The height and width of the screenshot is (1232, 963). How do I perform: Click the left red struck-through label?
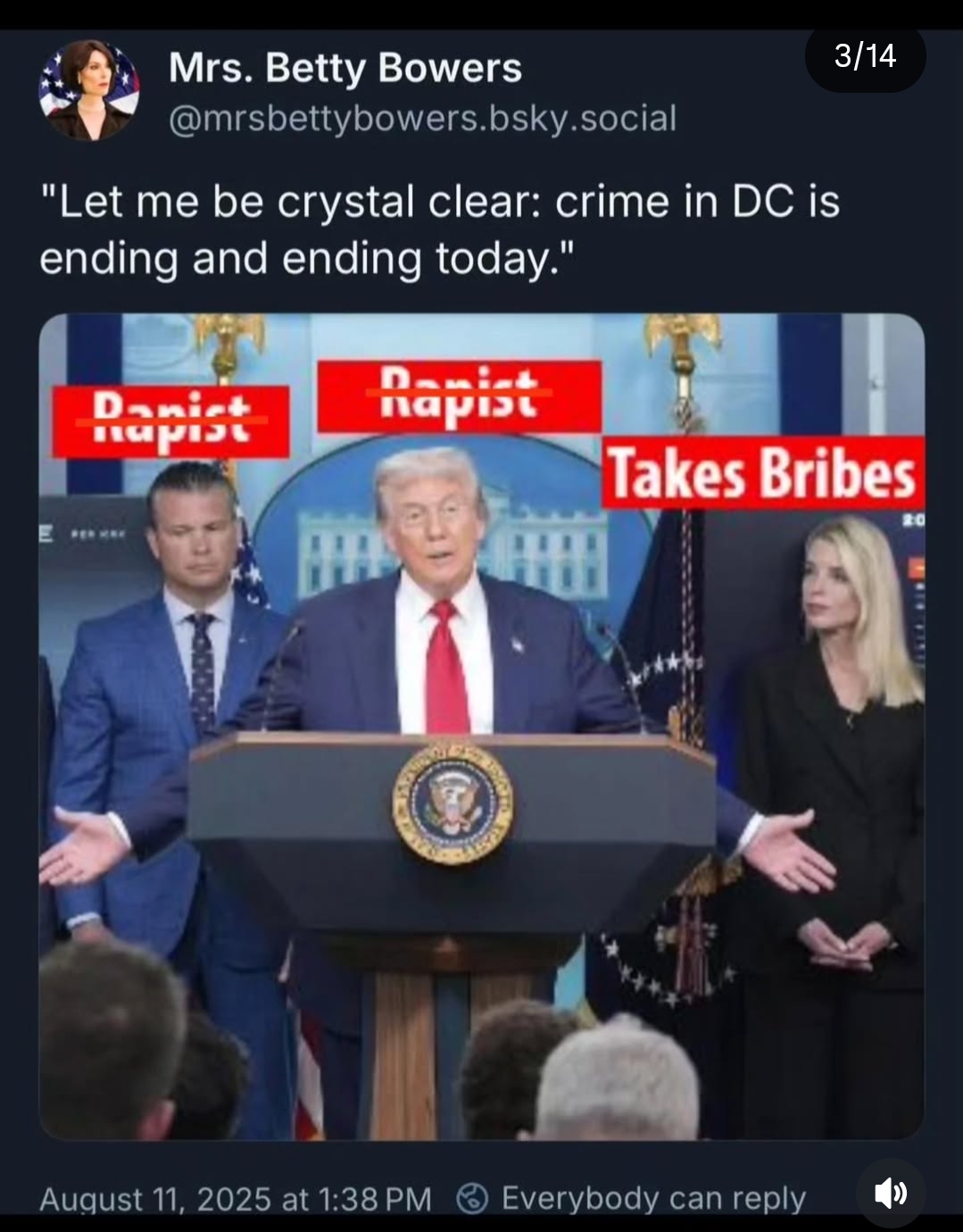[170, 421]
